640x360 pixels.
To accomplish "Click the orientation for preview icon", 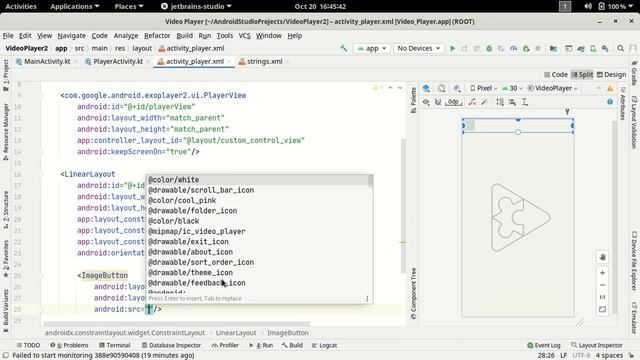I will 442,88.
